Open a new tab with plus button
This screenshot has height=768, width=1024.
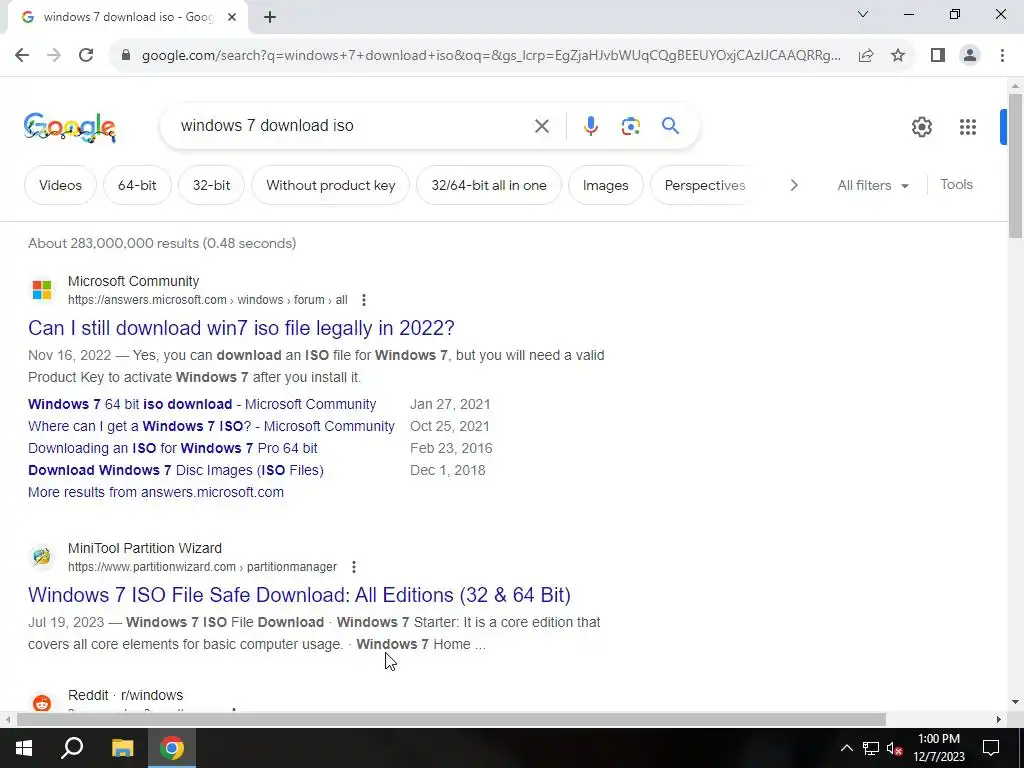coord(270,18)
